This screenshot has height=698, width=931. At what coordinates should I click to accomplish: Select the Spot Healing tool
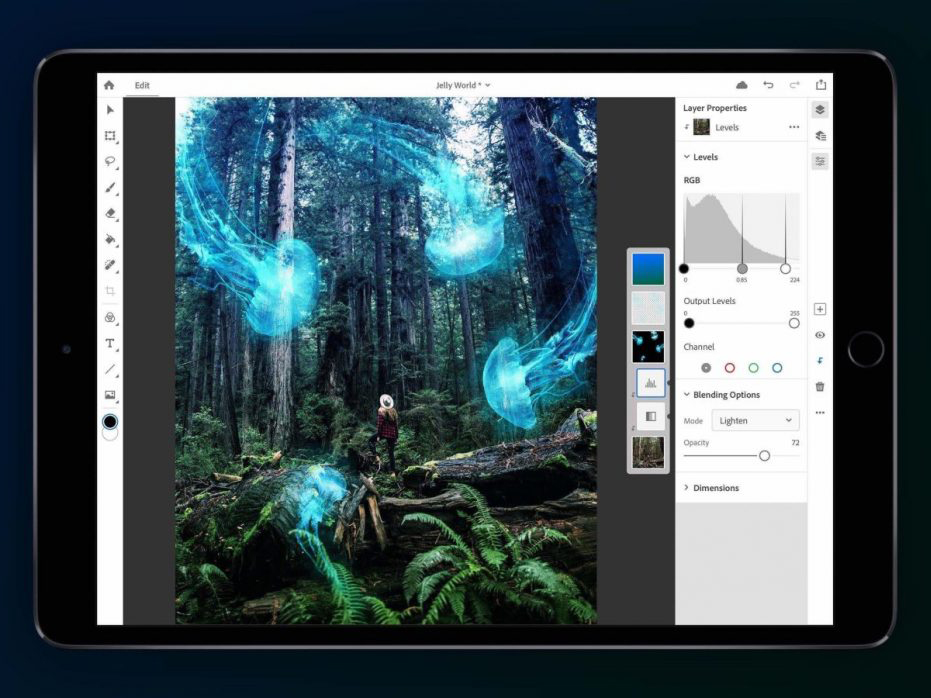point(110,265)
